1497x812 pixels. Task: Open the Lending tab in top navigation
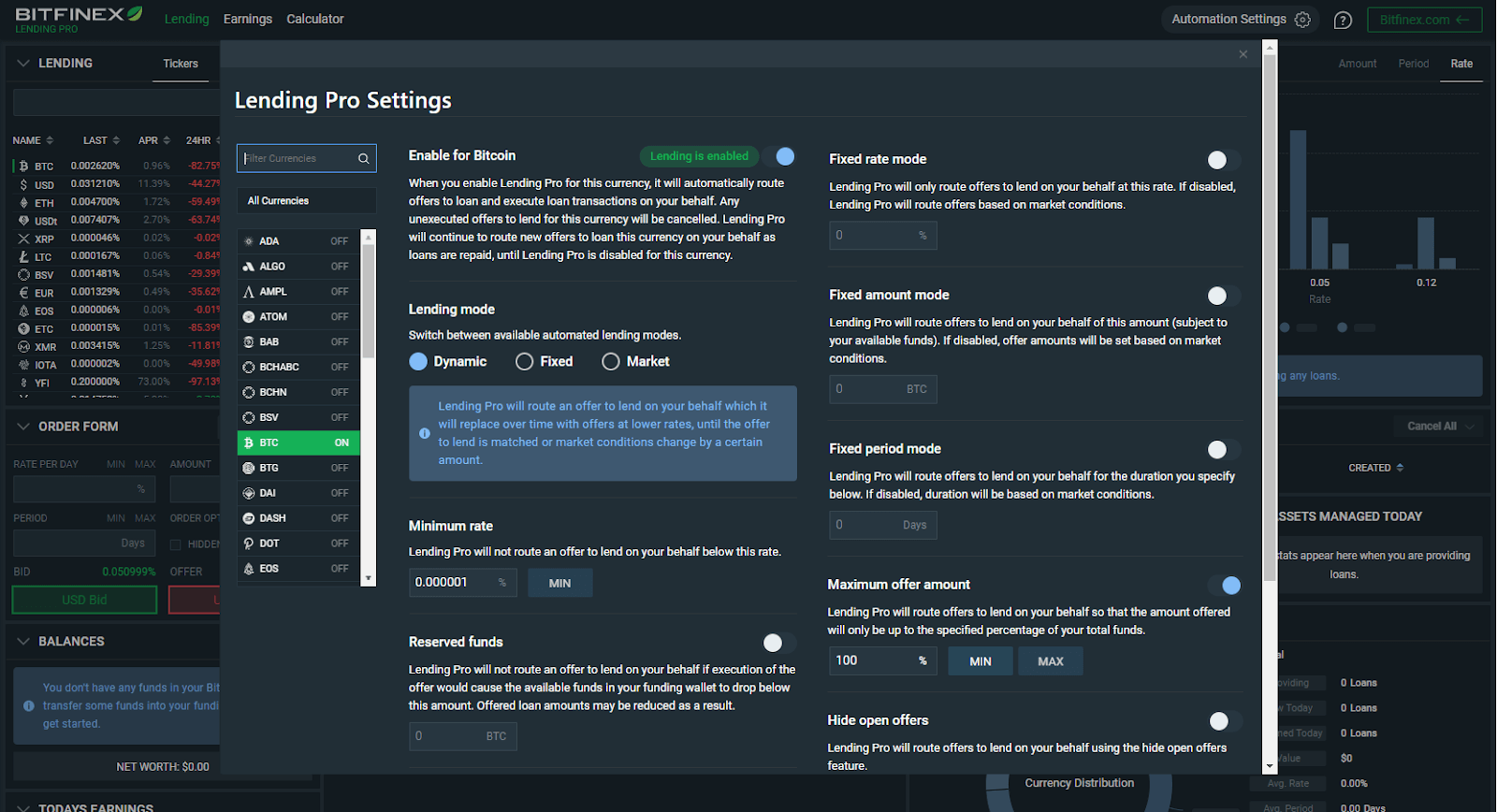click(x=187, y=19)
